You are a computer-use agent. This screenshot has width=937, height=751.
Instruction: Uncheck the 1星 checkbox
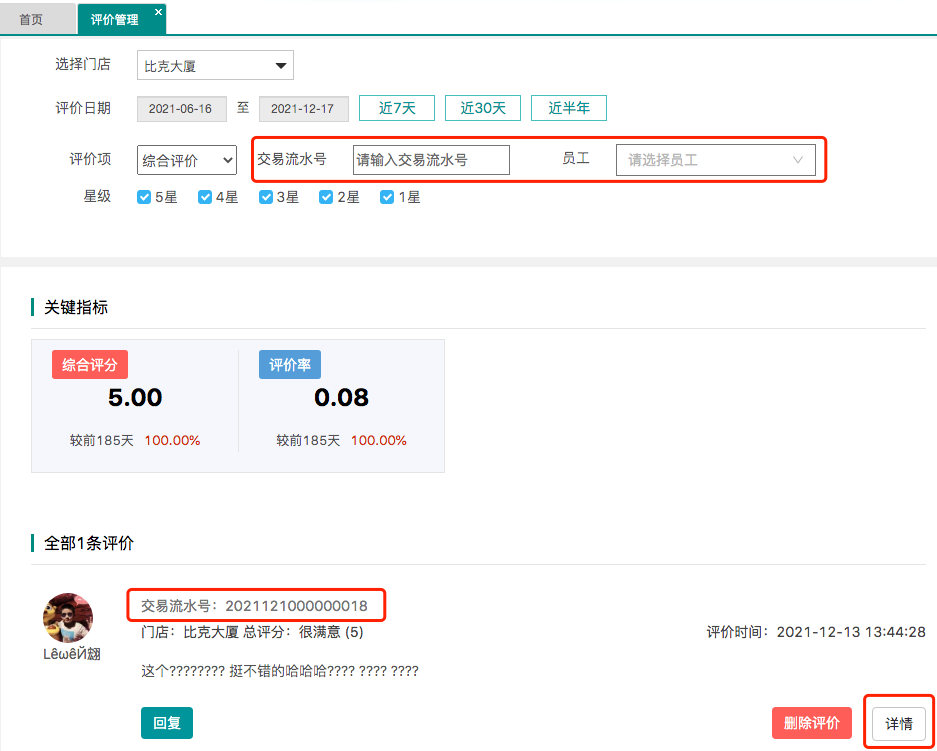click(387, 197)
